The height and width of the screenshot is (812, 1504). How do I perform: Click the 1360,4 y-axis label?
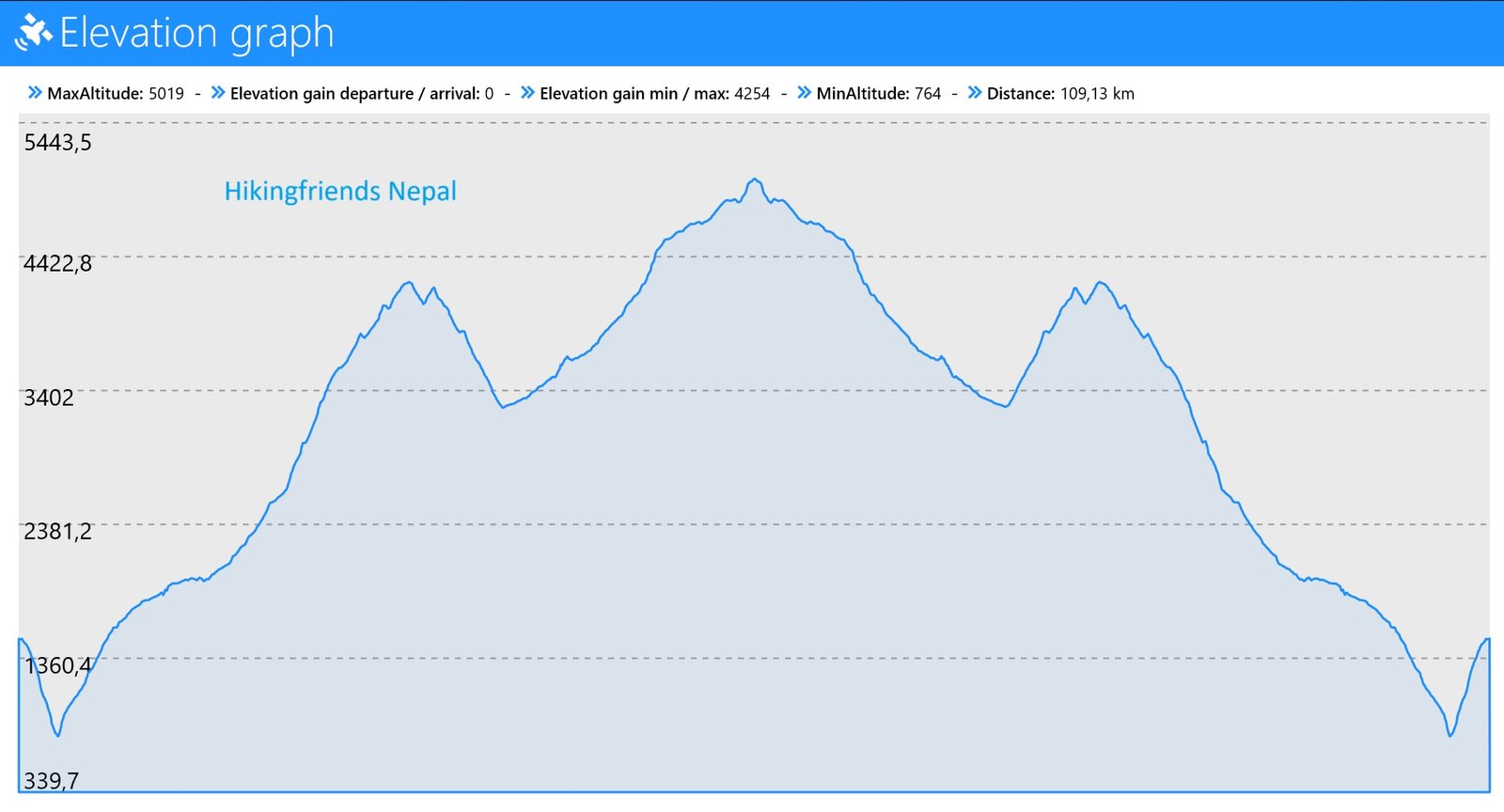[x=58, y=666]
